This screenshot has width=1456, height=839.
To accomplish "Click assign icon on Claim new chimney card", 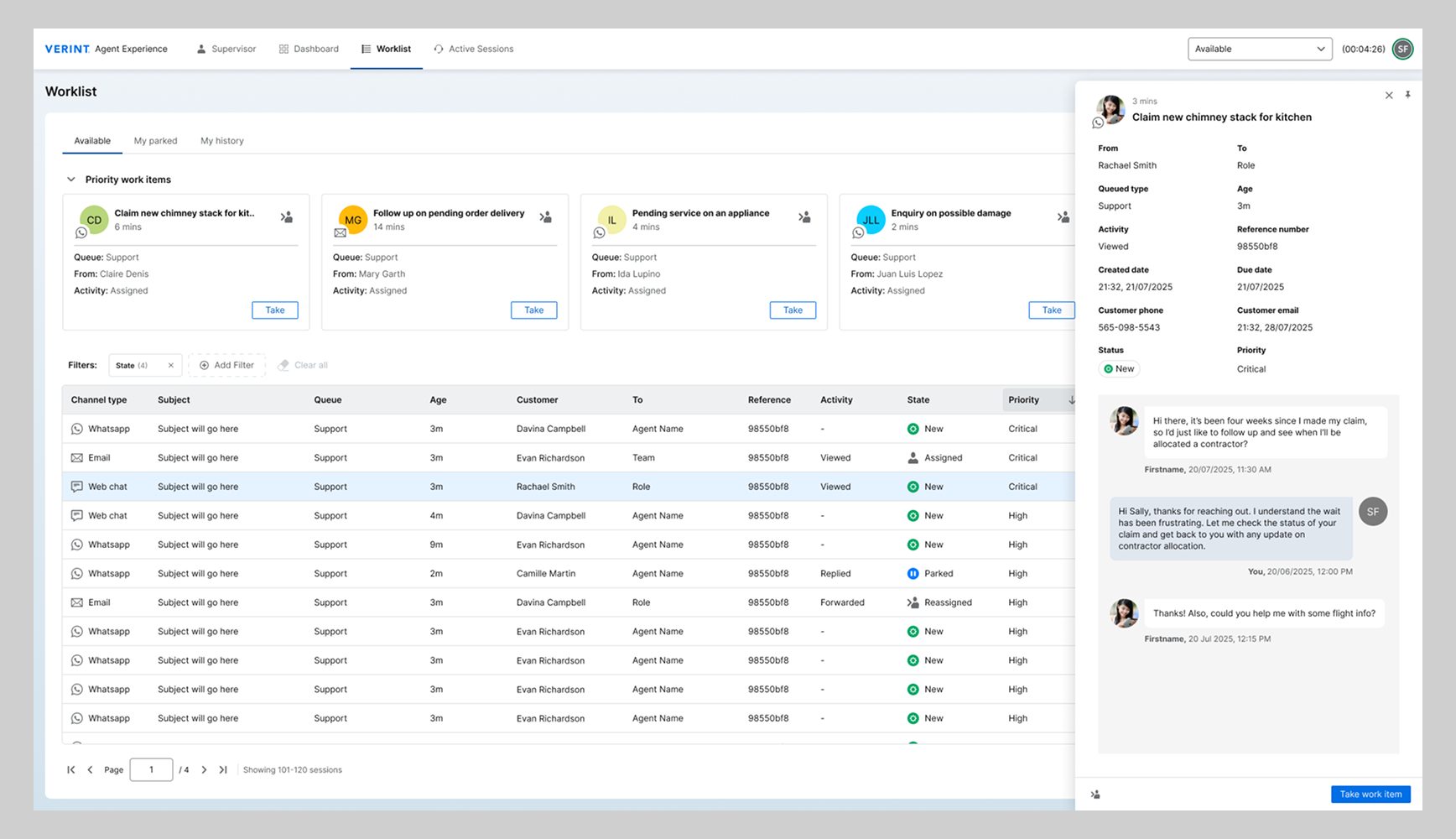I will pyautogui.click(x=287, y=217).
